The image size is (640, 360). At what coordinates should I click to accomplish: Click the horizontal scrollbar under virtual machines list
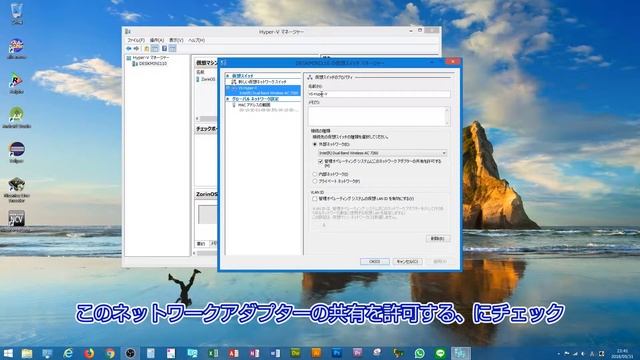tap(207, 119)
